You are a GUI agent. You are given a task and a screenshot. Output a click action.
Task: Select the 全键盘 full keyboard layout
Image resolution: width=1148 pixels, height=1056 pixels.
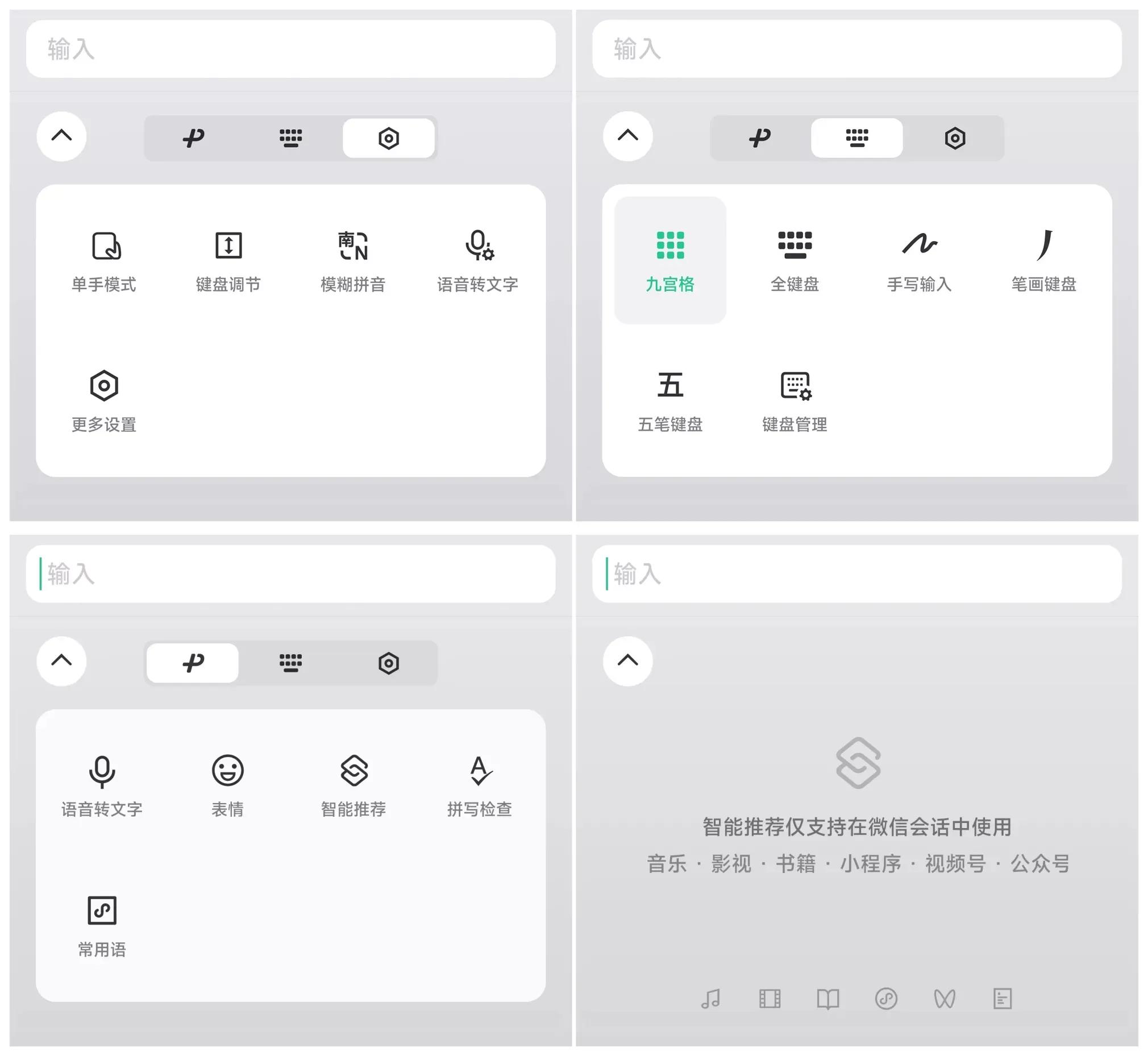tap(795, 260)
